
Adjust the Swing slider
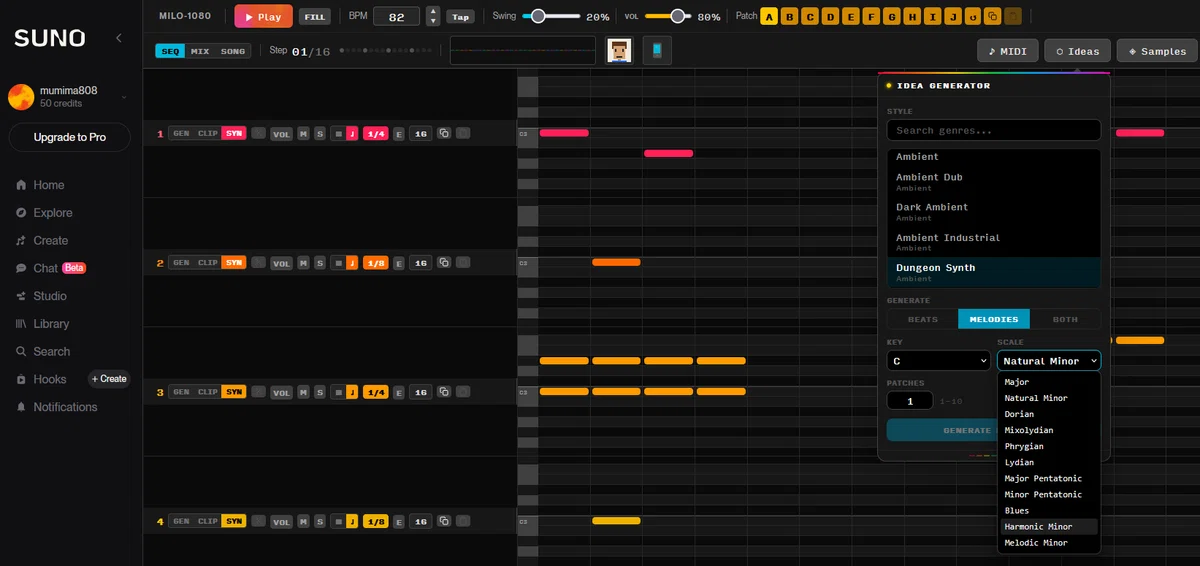(550, 16)
